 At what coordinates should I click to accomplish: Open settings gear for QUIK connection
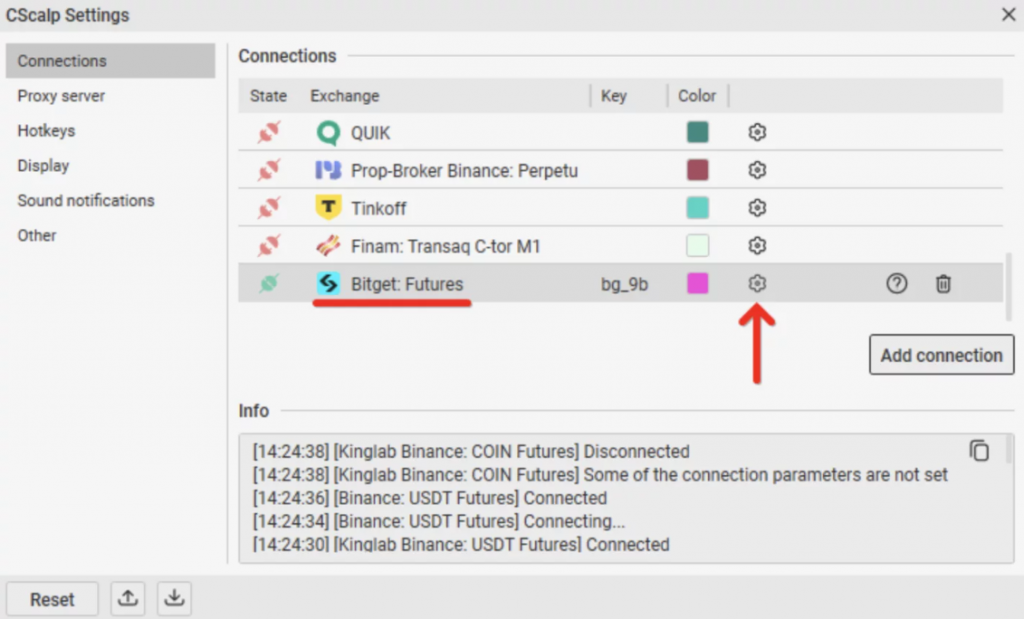pyautogui.click(x=757, y=132)
